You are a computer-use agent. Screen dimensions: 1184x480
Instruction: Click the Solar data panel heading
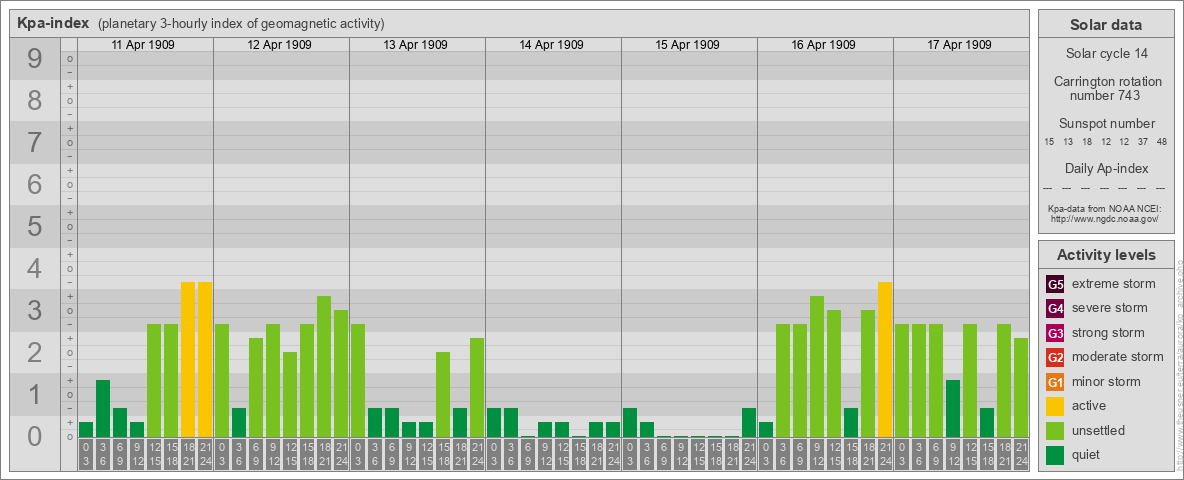pos(1105,25)
